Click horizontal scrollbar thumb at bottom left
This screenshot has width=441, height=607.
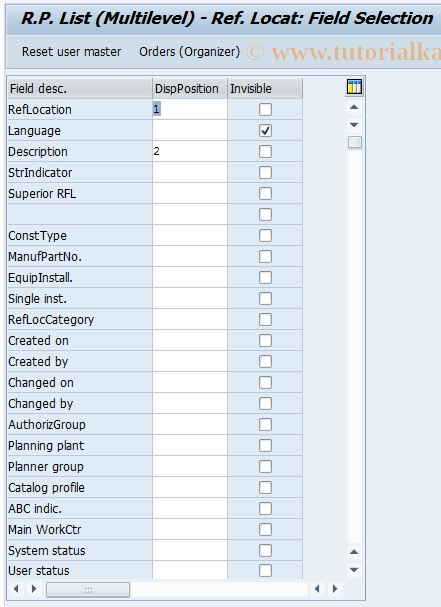(x=88, y=590)
